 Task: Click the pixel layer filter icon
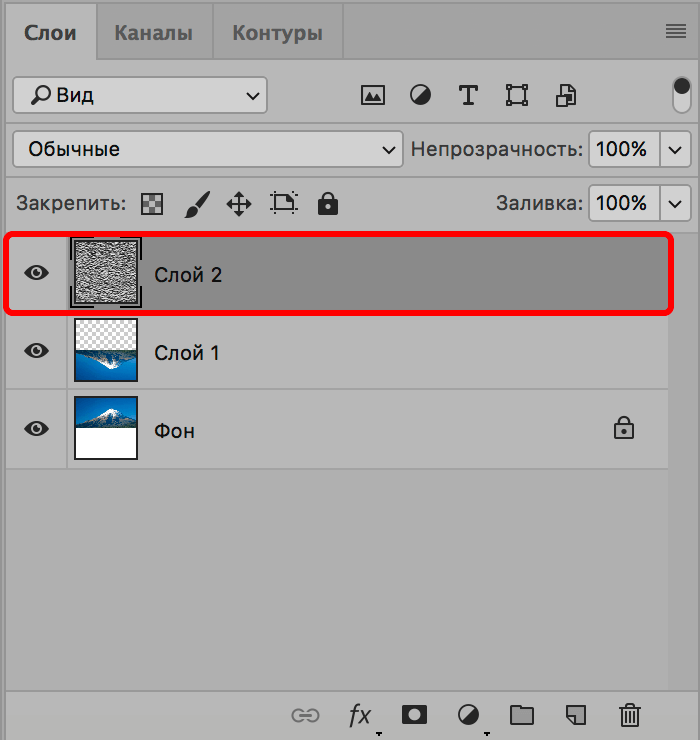point(373,96)
